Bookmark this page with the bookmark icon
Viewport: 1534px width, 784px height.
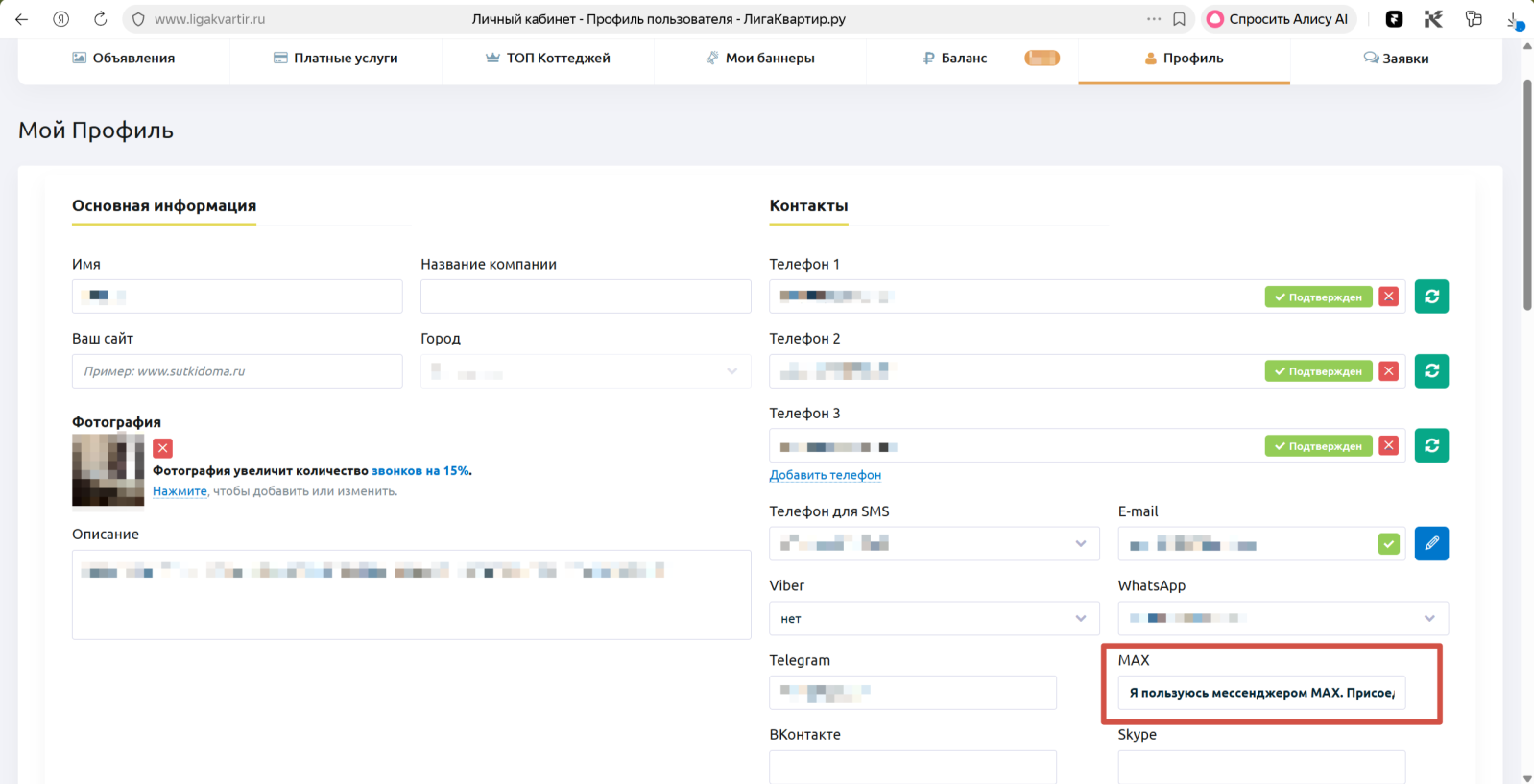pyautogui.click(x=1179, y=19)
